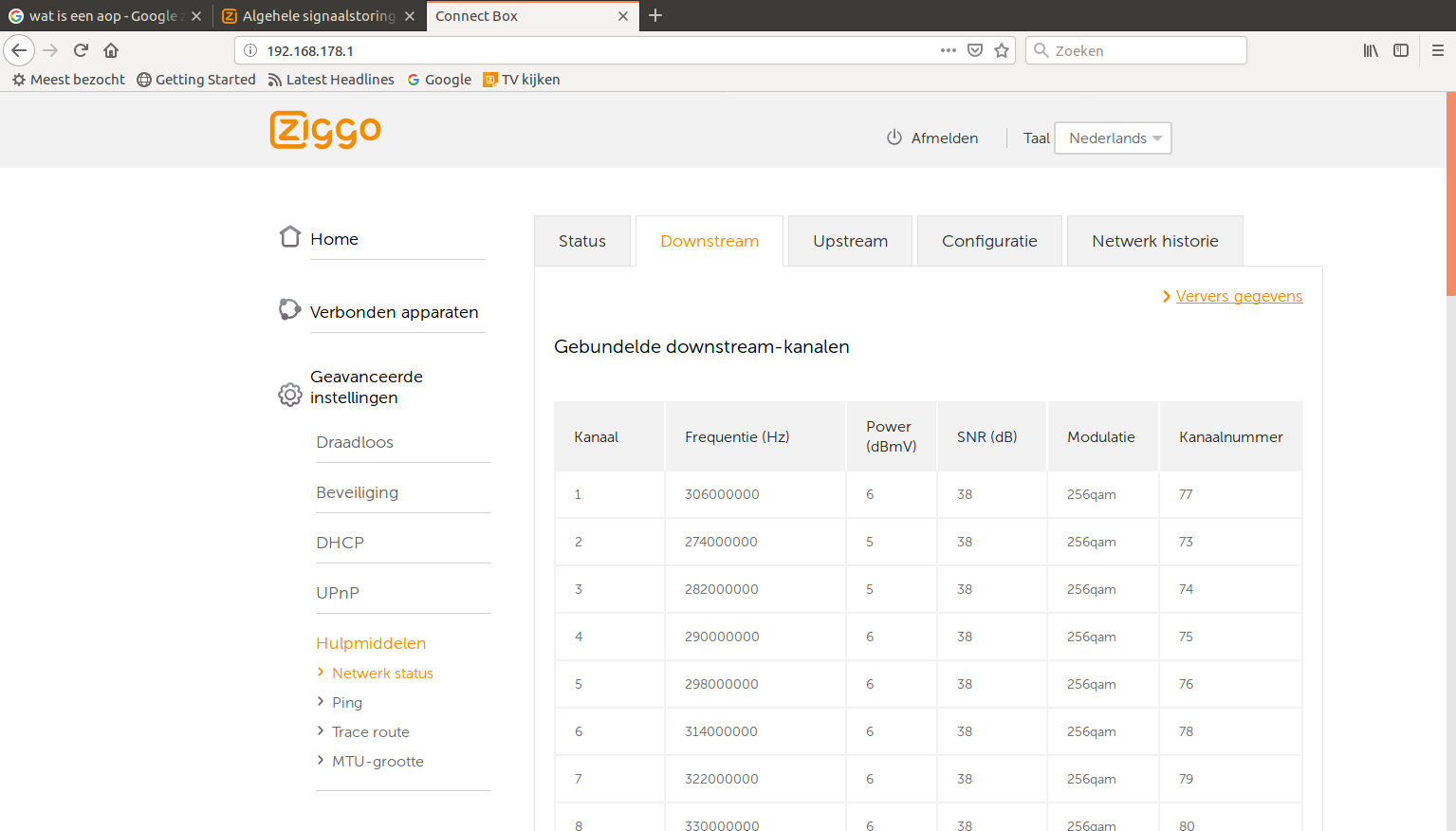Reload the page with the browser refresh button
The image size is (1456, 831).
click(81, 50)
